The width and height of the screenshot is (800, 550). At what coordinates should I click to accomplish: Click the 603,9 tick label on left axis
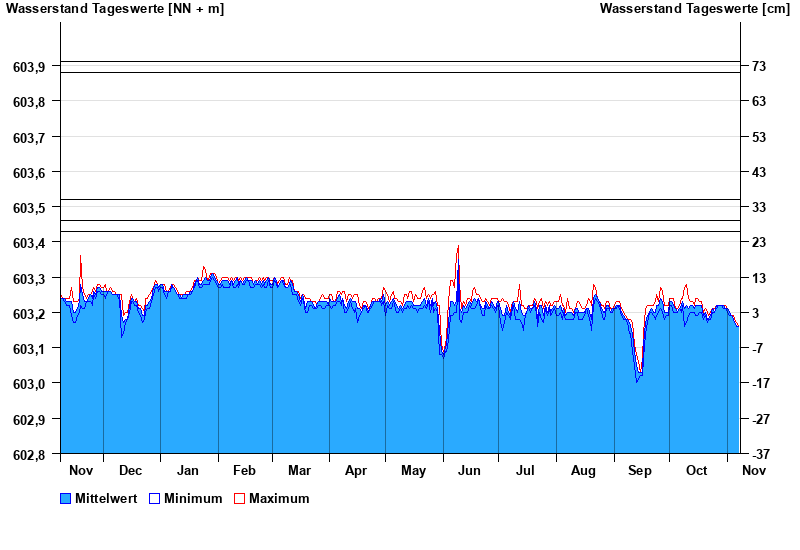(29, 66)
